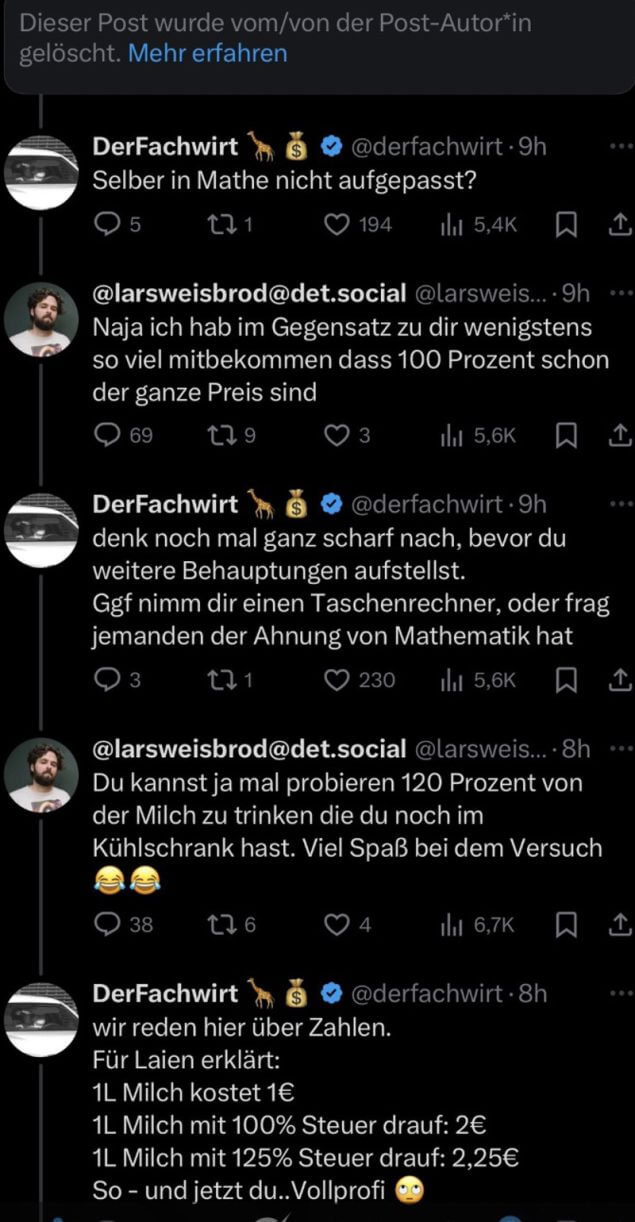
Task: Bookmark the 'Selber in Mathe' tweet
Action: tap(566, 225)
